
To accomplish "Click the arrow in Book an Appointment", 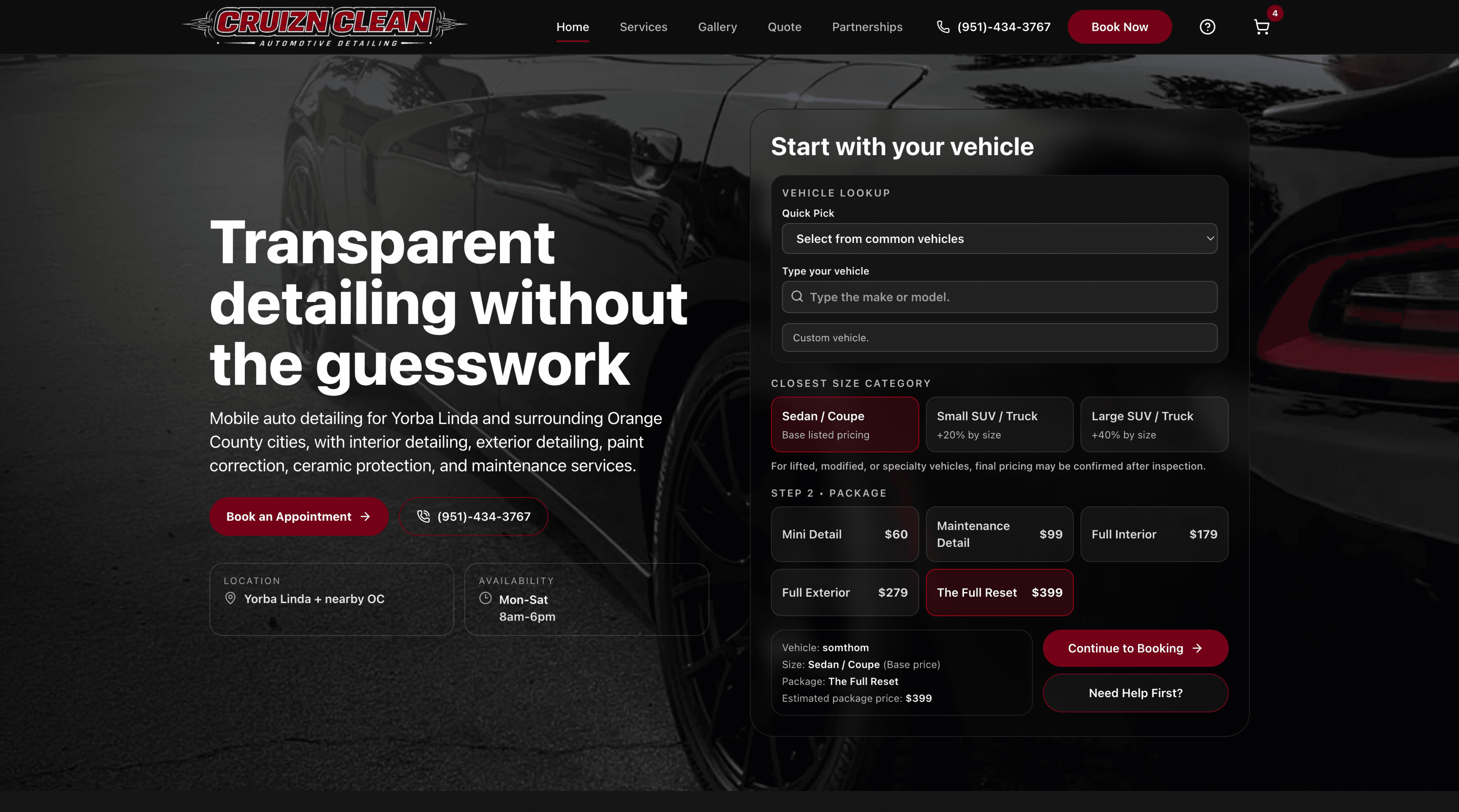I will [365, 517].
